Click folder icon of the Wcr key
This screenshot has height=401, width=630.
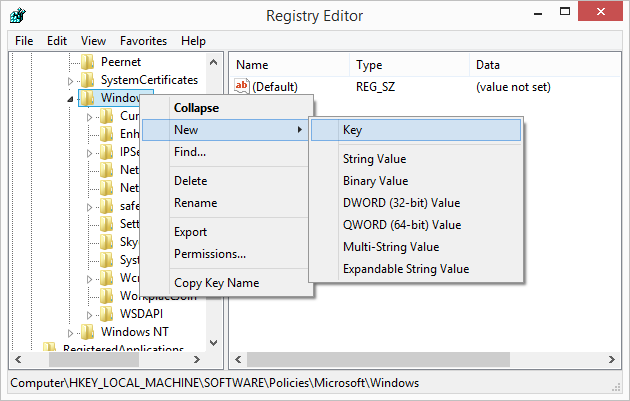(x=106, y=278)
